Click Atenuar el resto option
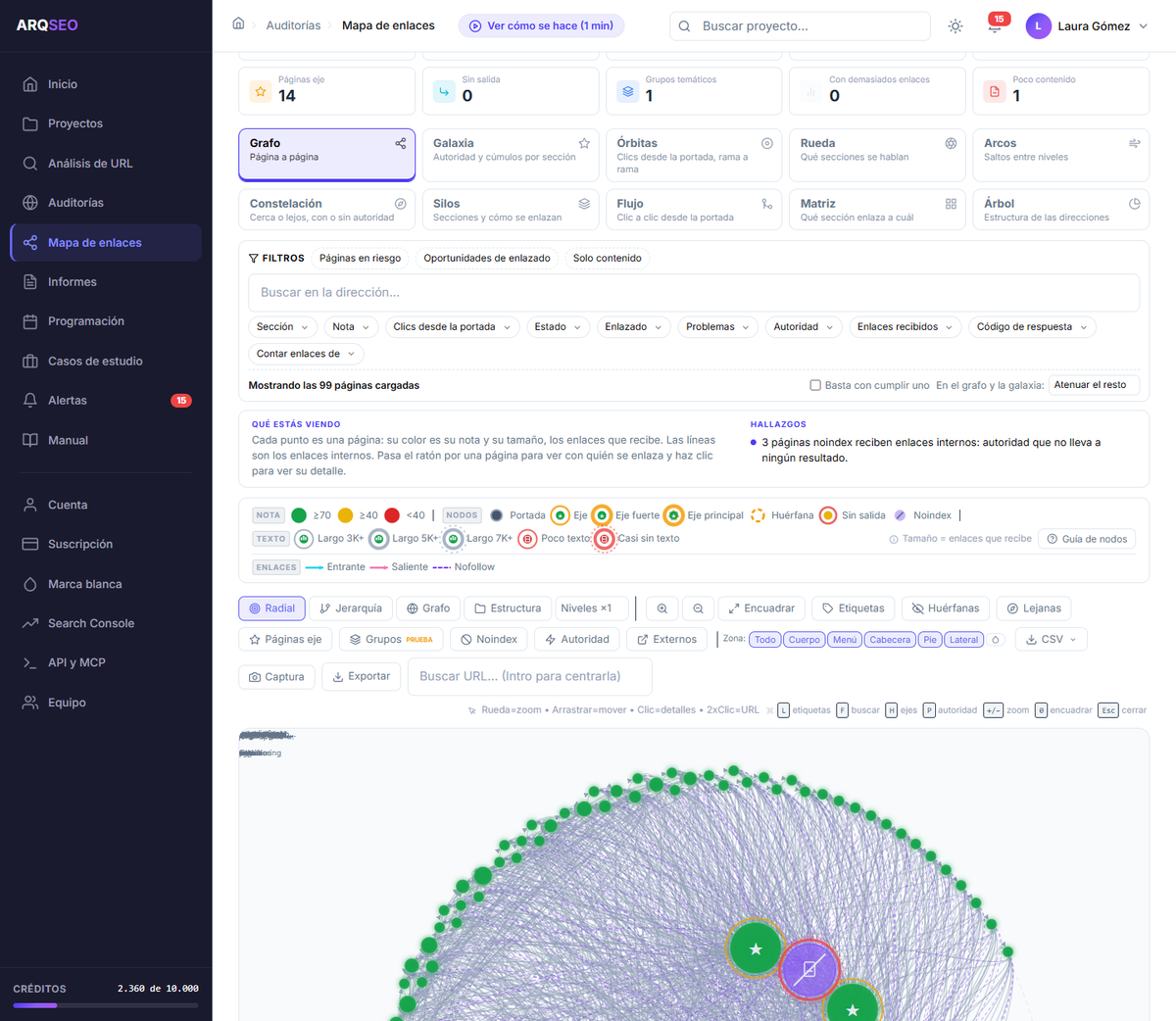Screen dimensions: 1176x1021 1094,385
